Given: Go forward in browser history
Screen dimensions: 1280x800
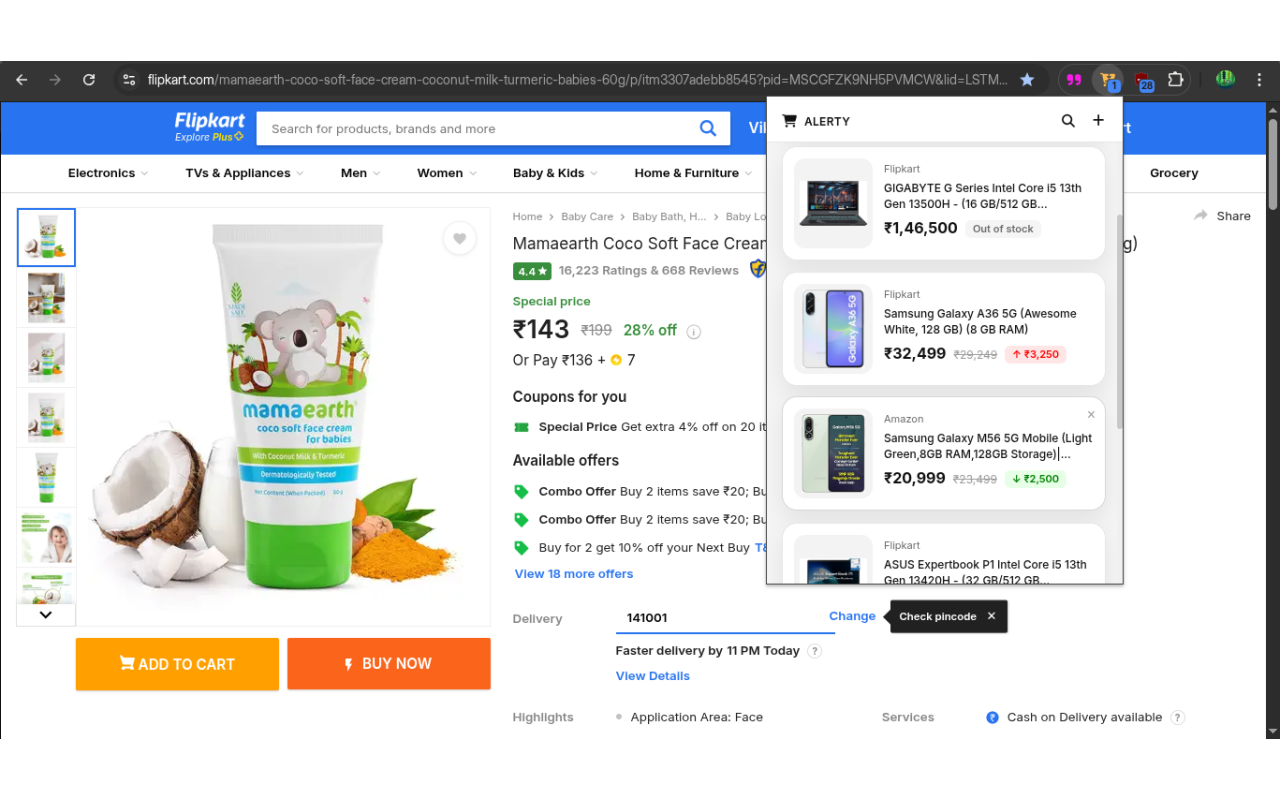Looking at the screenshot, I should pyautogui.click(x=55, y=79).
